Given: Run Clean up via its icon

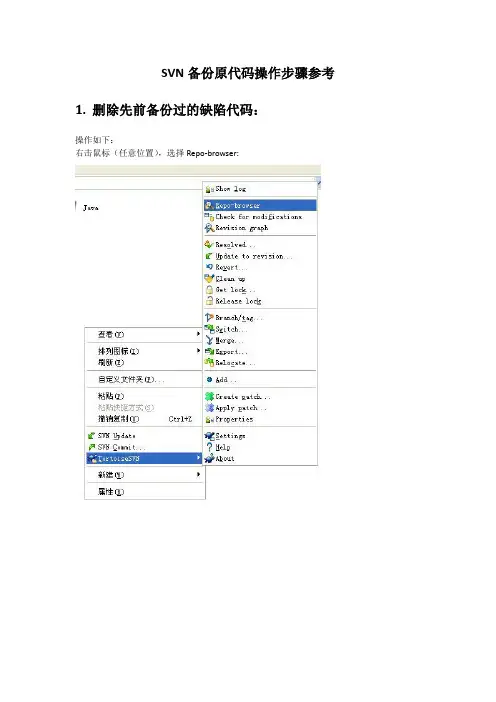Looking at the screenshot, I should coord(209,278).
